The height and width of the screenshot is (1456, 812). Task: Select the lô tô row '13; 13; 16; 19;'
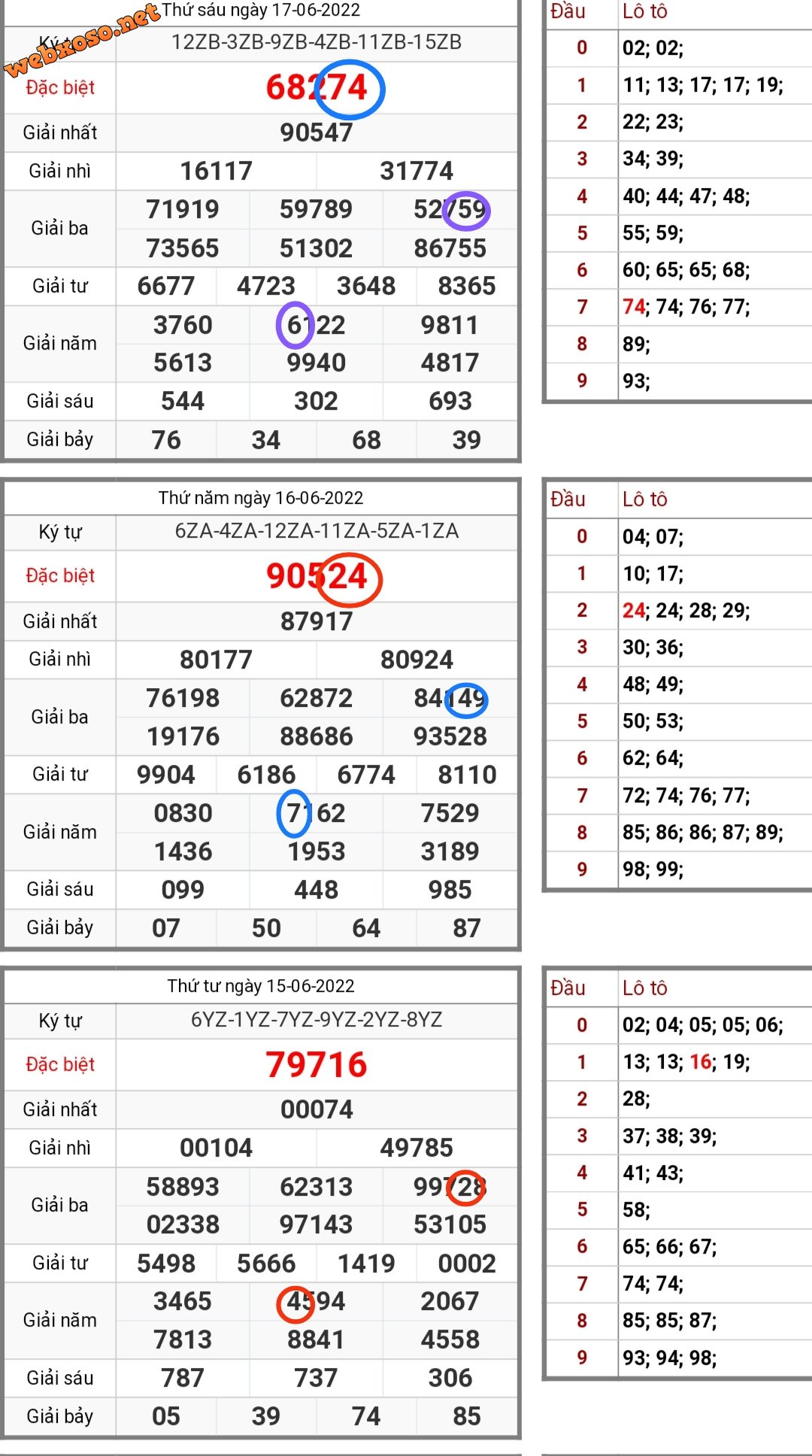pos(686,1062)
